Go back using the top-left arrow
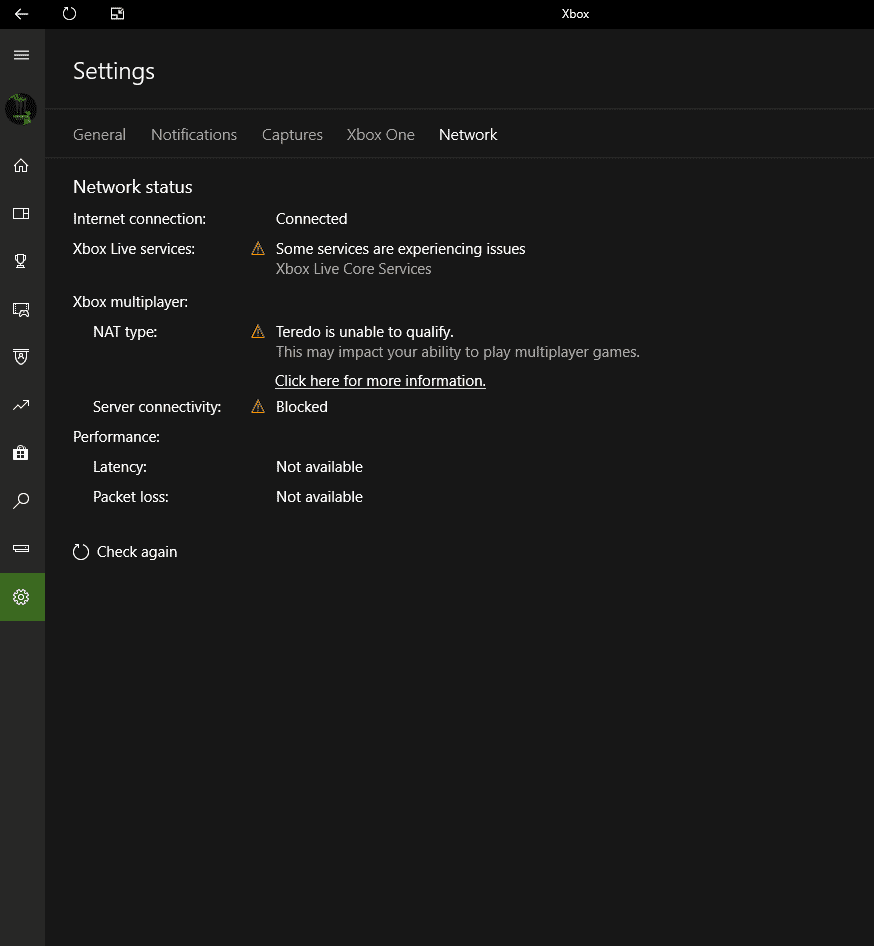The width and height of the screenshot is (874, 946). [21, 14]
